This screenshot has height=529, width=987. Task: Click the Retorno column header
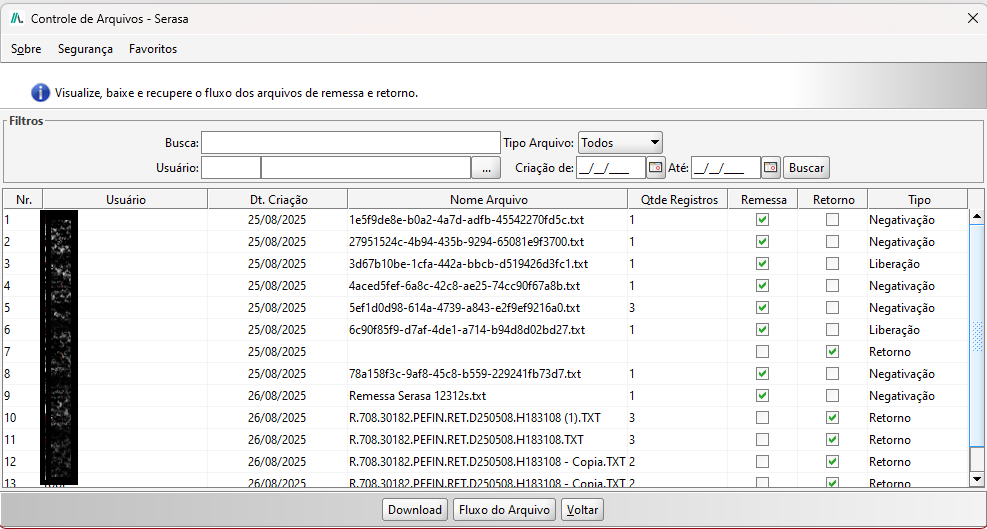click(833, 200)
